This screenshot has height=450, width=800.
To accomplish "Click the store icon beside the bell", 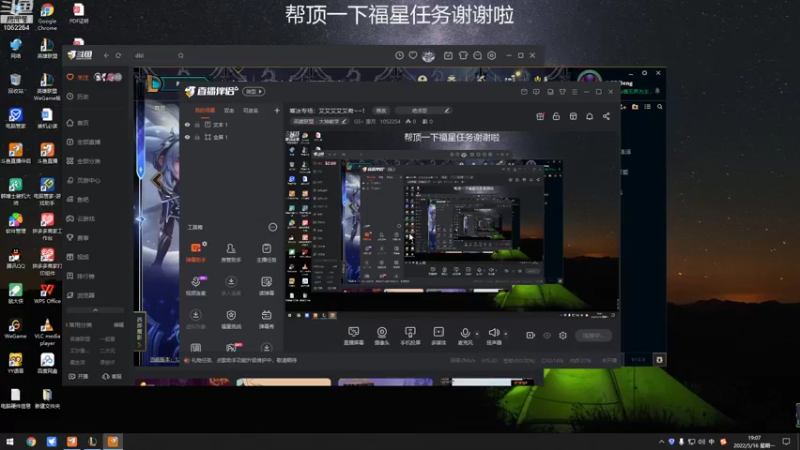I will pos(573,116).
